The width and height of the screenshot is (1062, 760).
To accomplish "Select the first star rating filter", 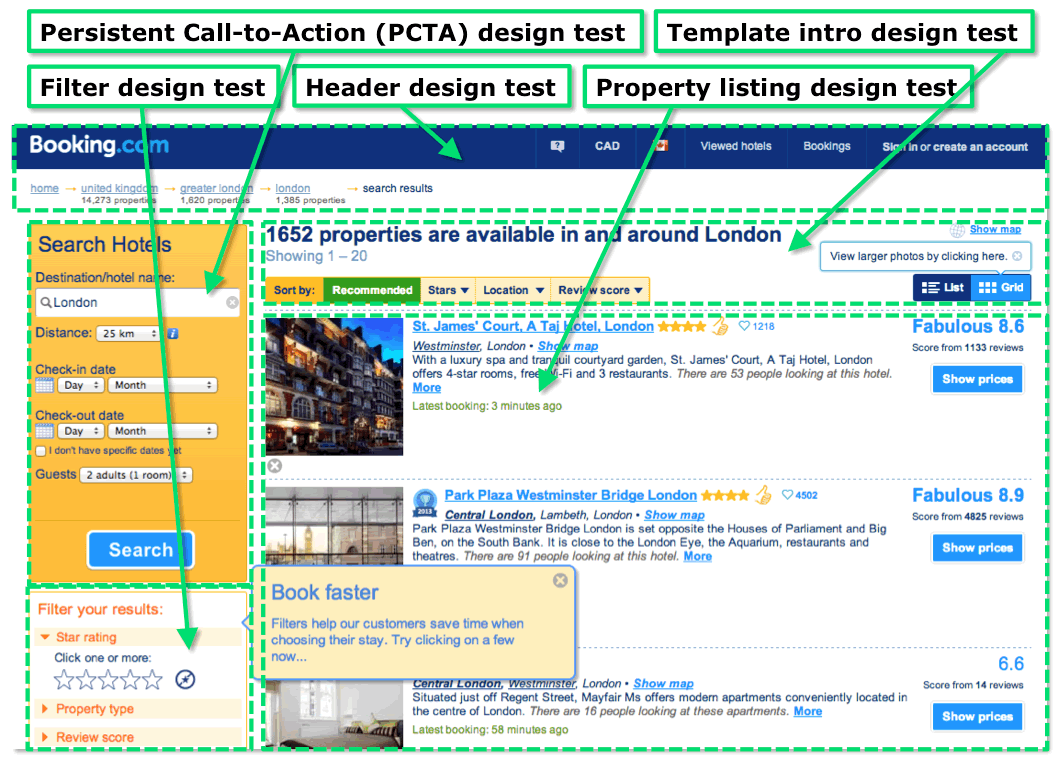I will tap(64, 679).
